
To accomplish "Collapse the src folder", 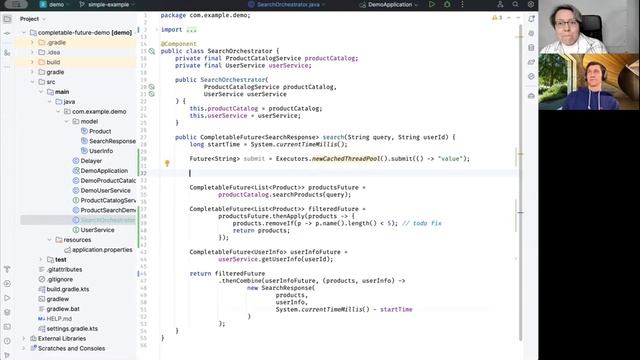I will coord(32,82).
